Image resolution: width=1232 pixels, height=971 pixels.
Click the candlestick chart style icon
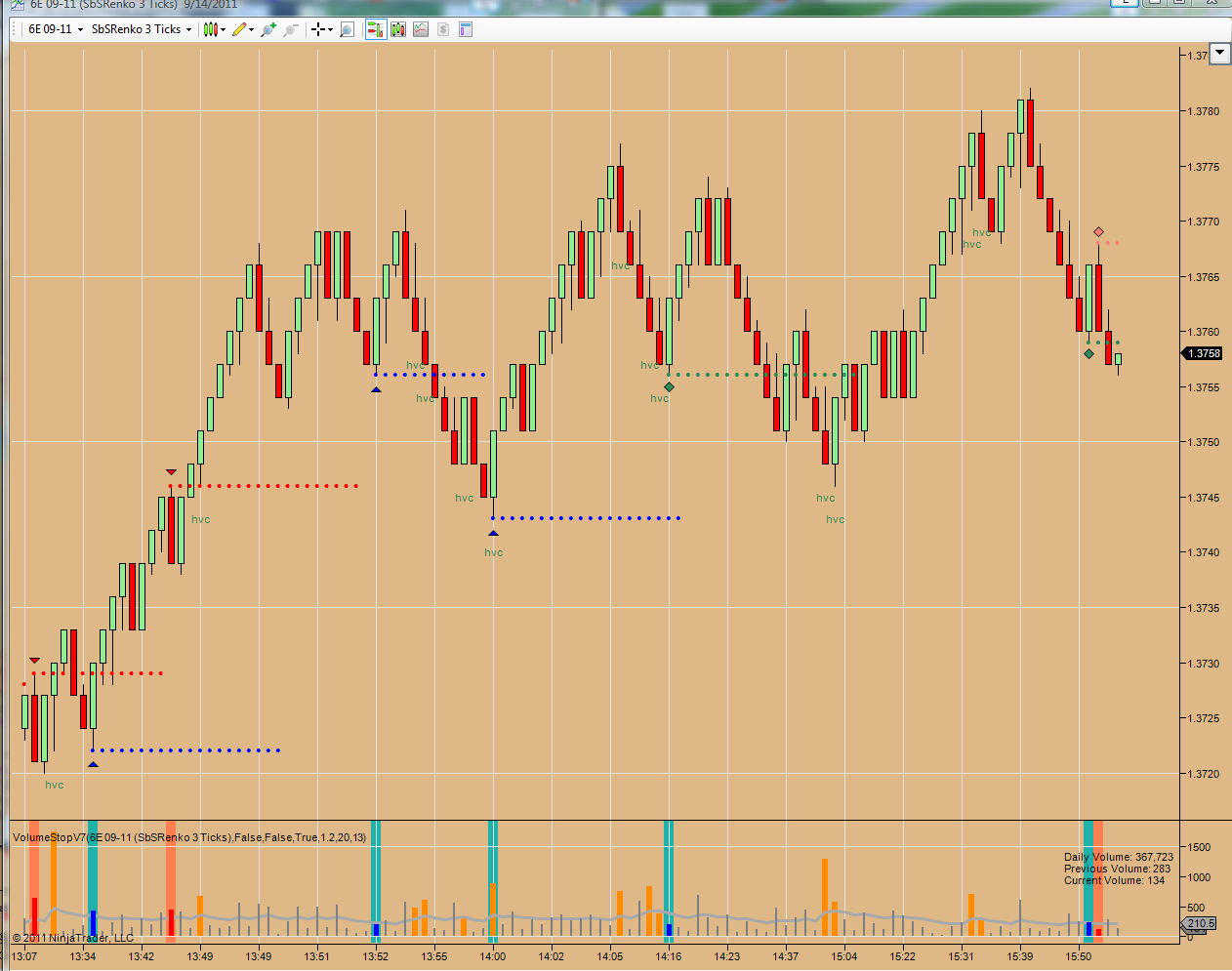click(x=210, y=29)
